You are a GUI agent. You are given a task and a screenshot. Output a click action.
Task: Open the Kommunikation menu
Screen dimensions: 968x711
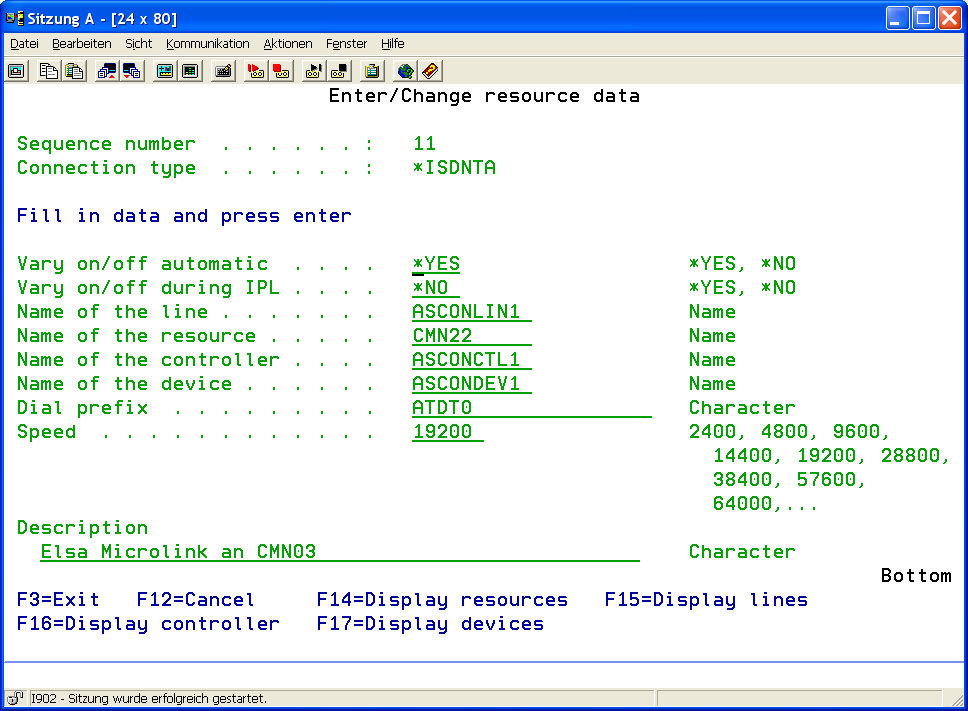pyautogui.click(x=208, y=44)
